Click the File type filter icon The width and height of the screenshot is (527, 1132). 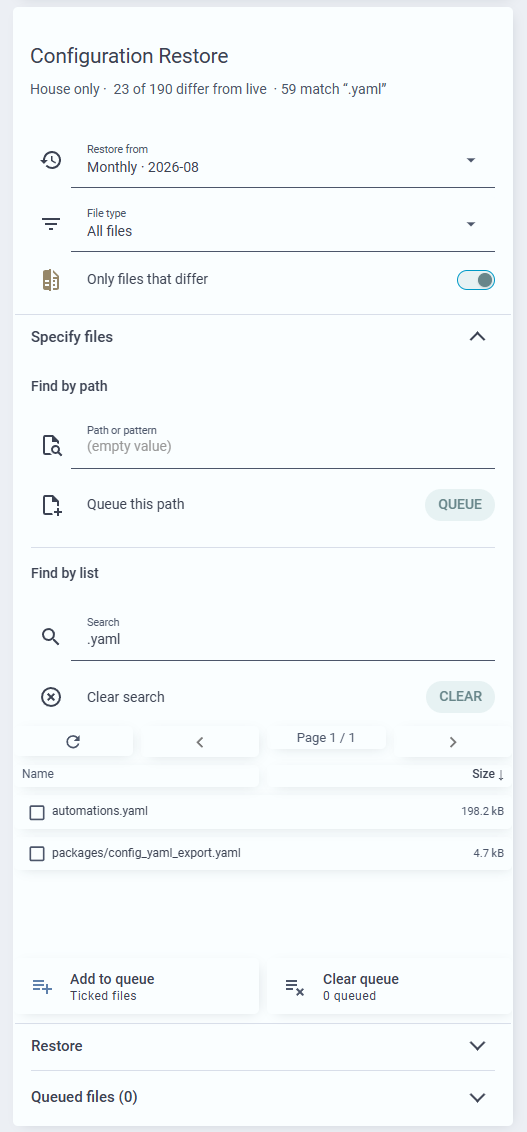click(x=51, y=224)
